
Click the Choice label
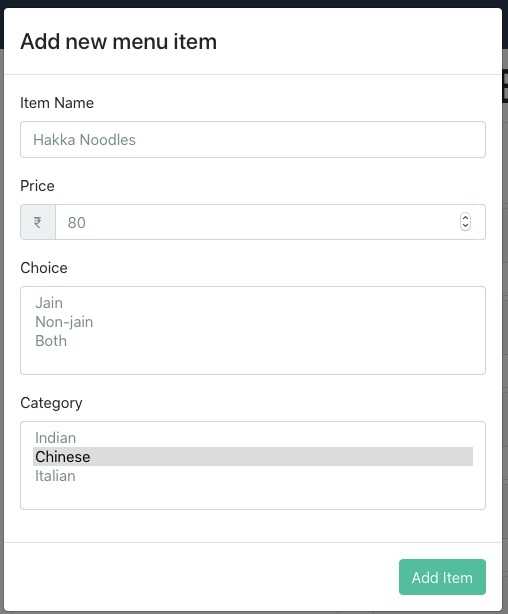pyautogui.click(x=43, y=268)
